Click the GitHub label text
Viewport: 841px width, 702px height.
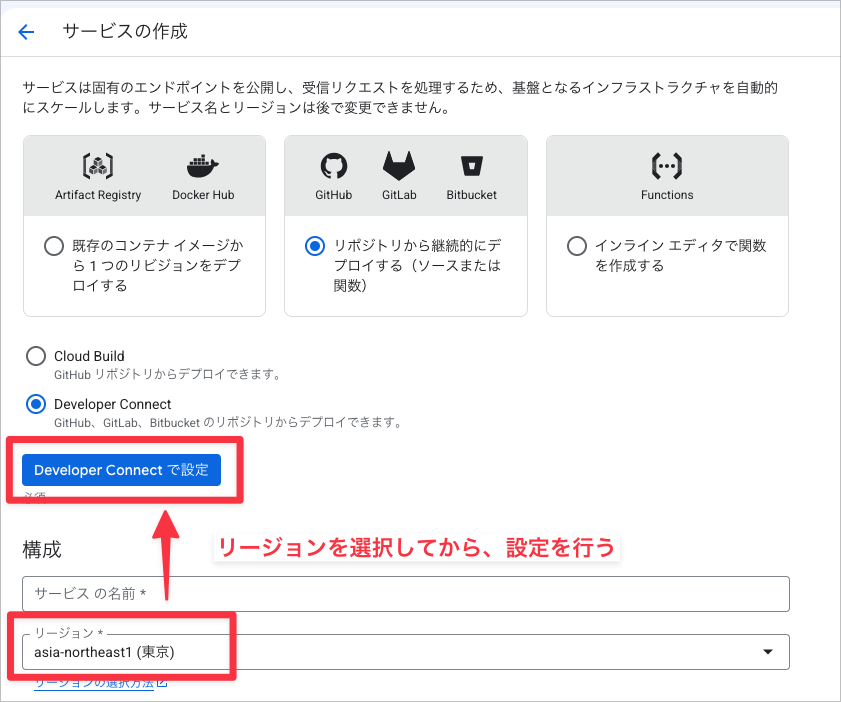[x=334, y=195]
